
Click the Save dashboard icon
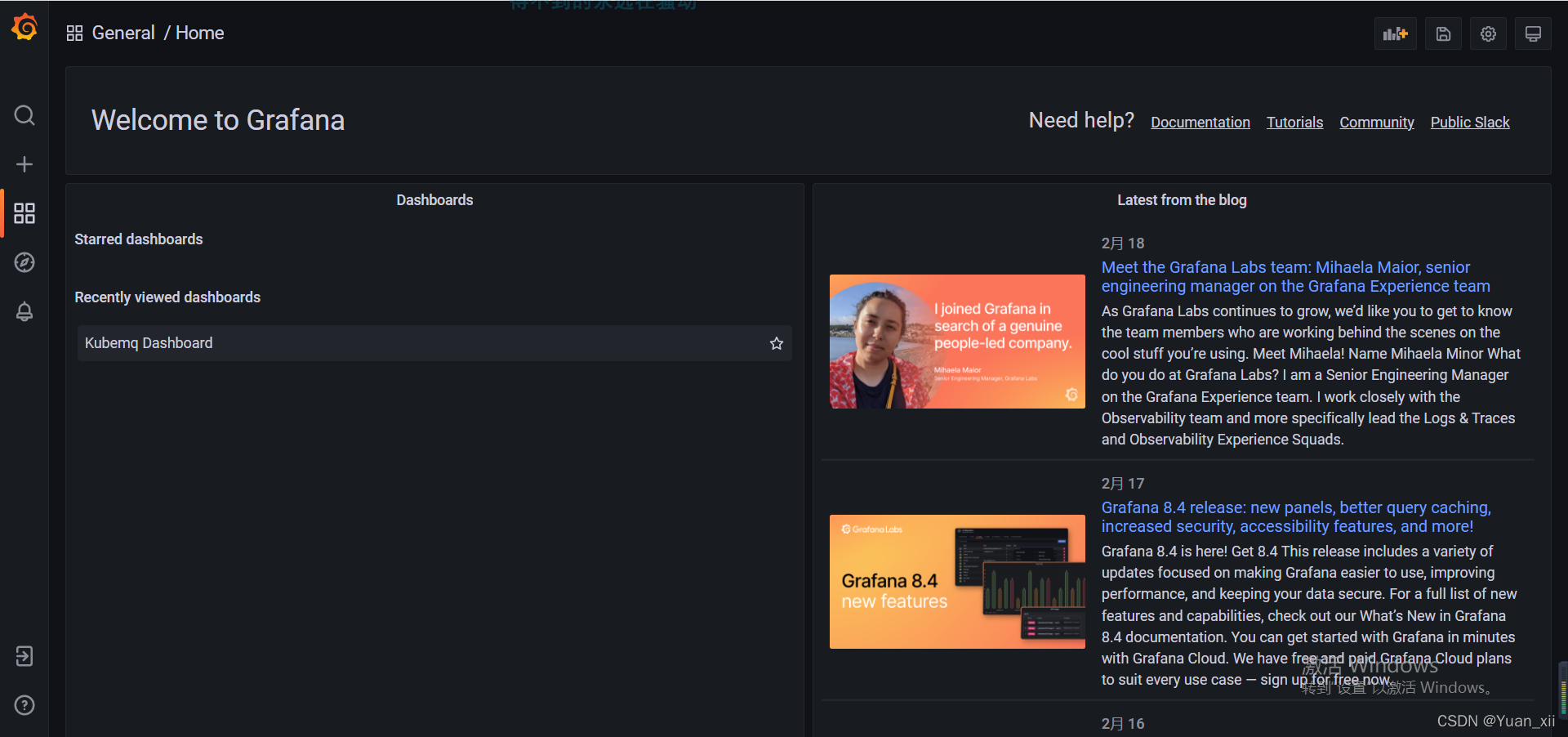1443,33
